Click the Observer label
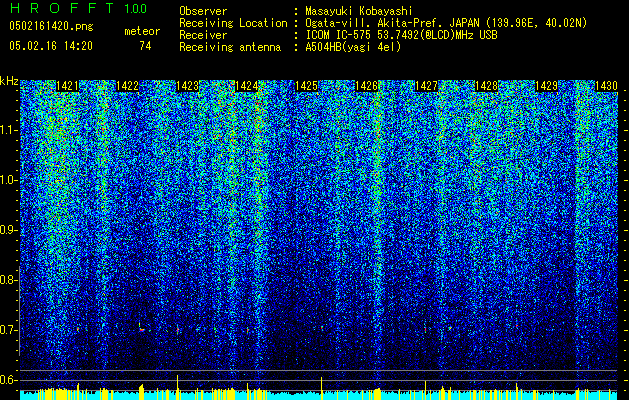The width and height of the screenshot is (629, 400). click(x=203, y=11)
